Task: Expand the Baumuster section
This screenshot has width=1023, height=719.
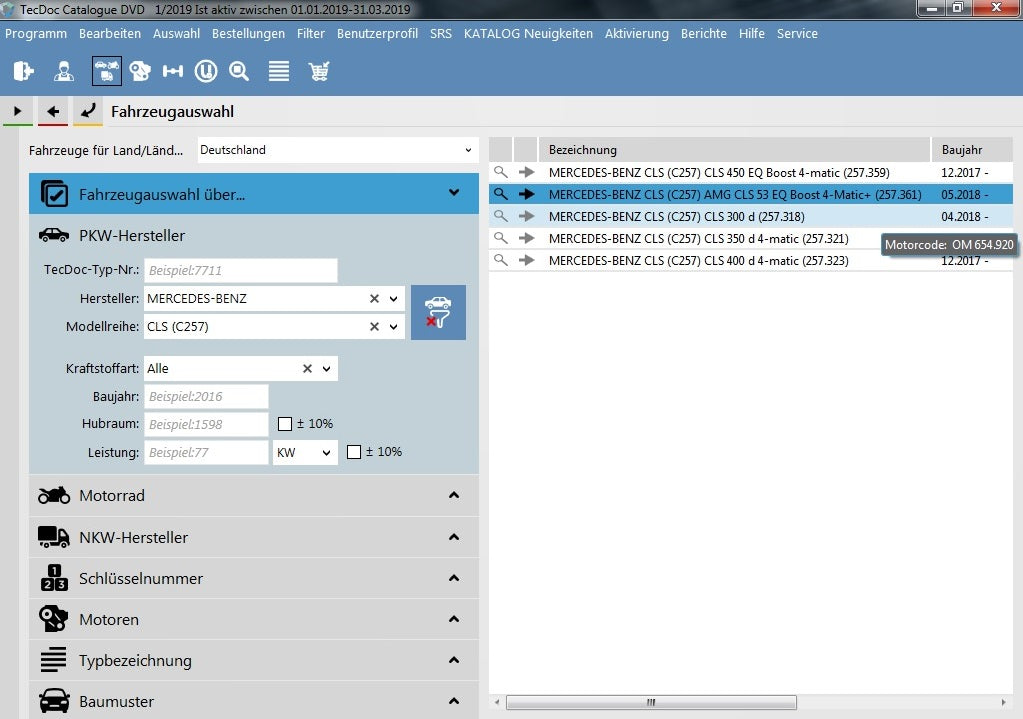Action: point(254,701)
